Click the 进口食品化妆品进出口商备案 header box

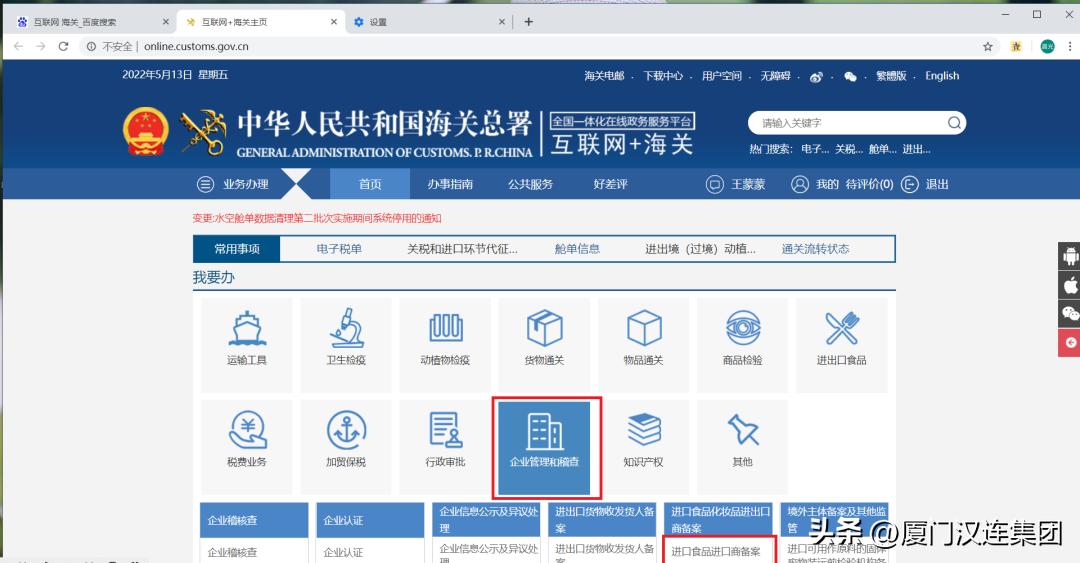[718, 520]
